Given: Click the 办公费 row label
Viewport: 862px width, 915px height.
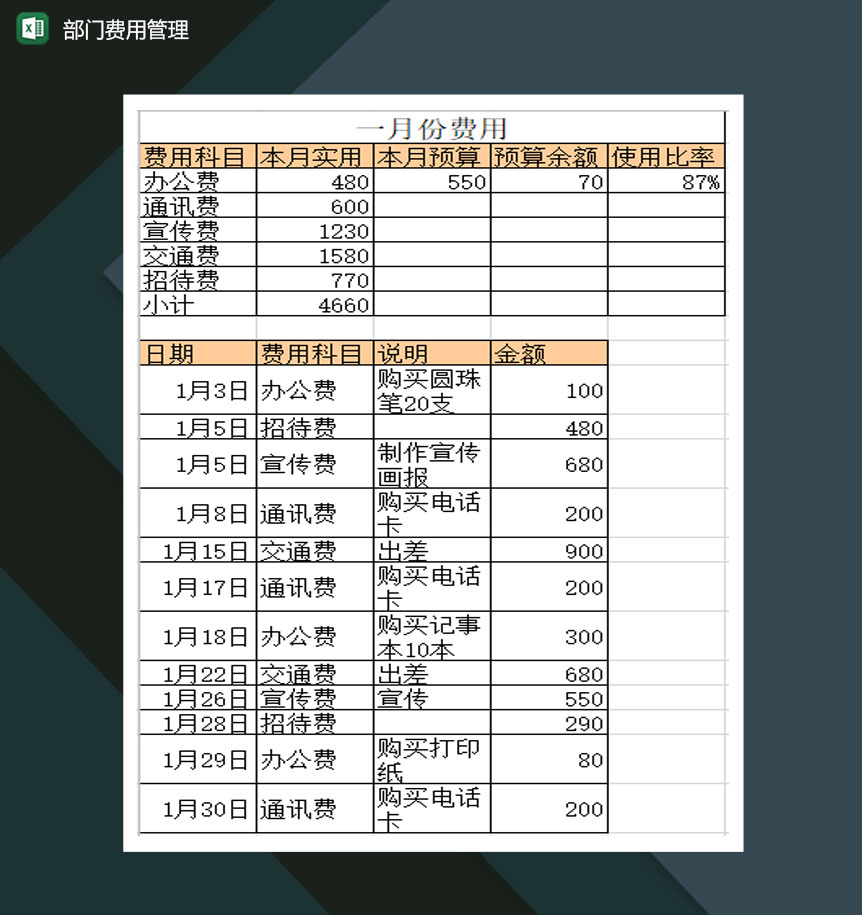Looking at the screenshot, I should (x=197, y=182).
